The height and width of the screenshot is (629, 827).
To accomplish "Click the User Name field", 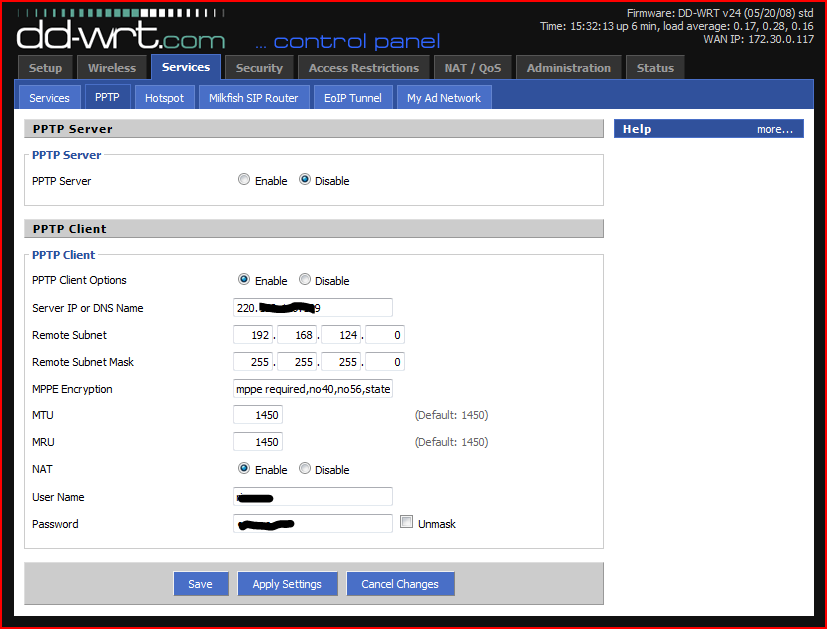I will click(x=313, y=497).
